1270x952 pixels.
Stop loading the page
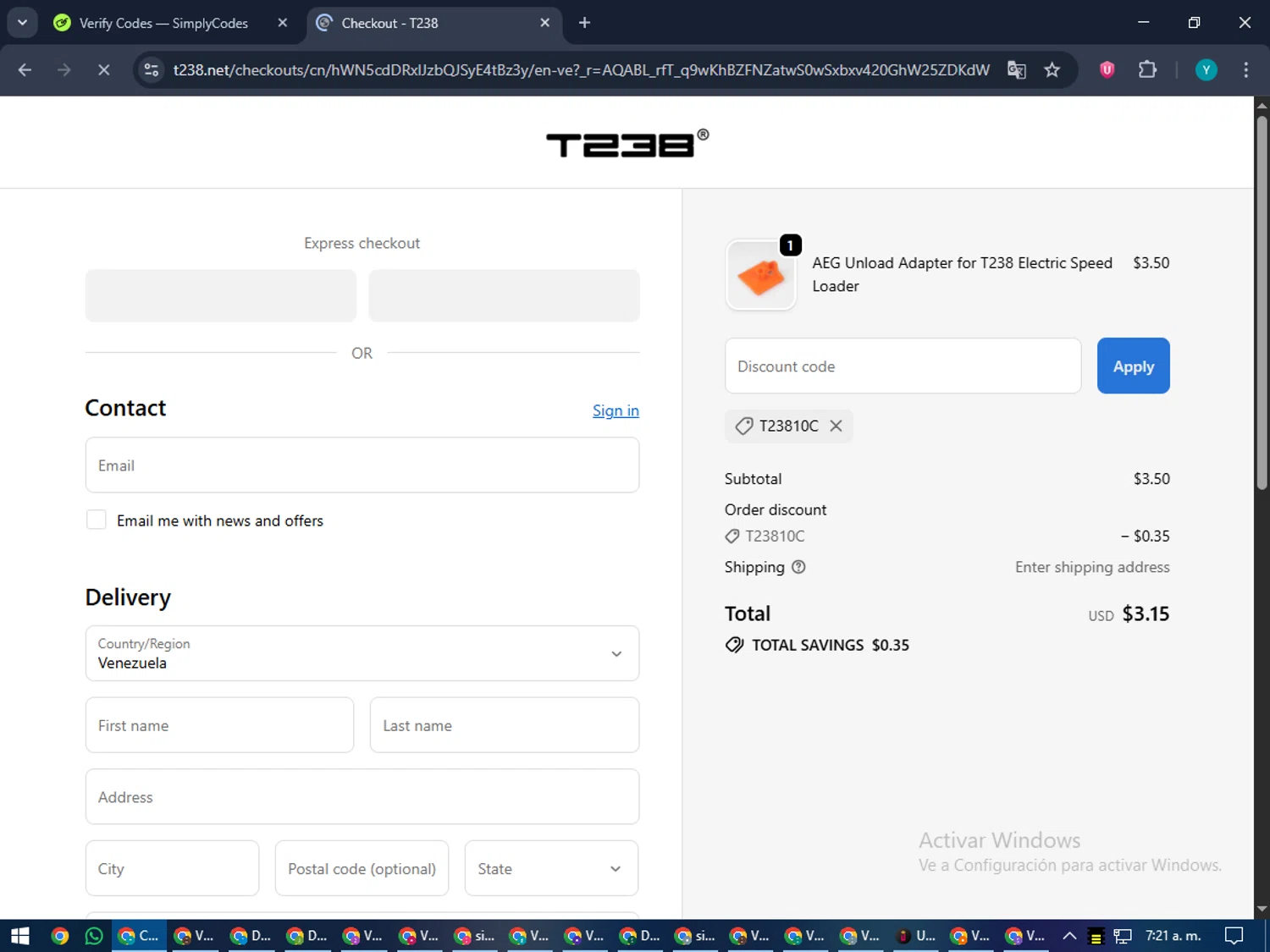pyautogui.click(x=104, y=70)
